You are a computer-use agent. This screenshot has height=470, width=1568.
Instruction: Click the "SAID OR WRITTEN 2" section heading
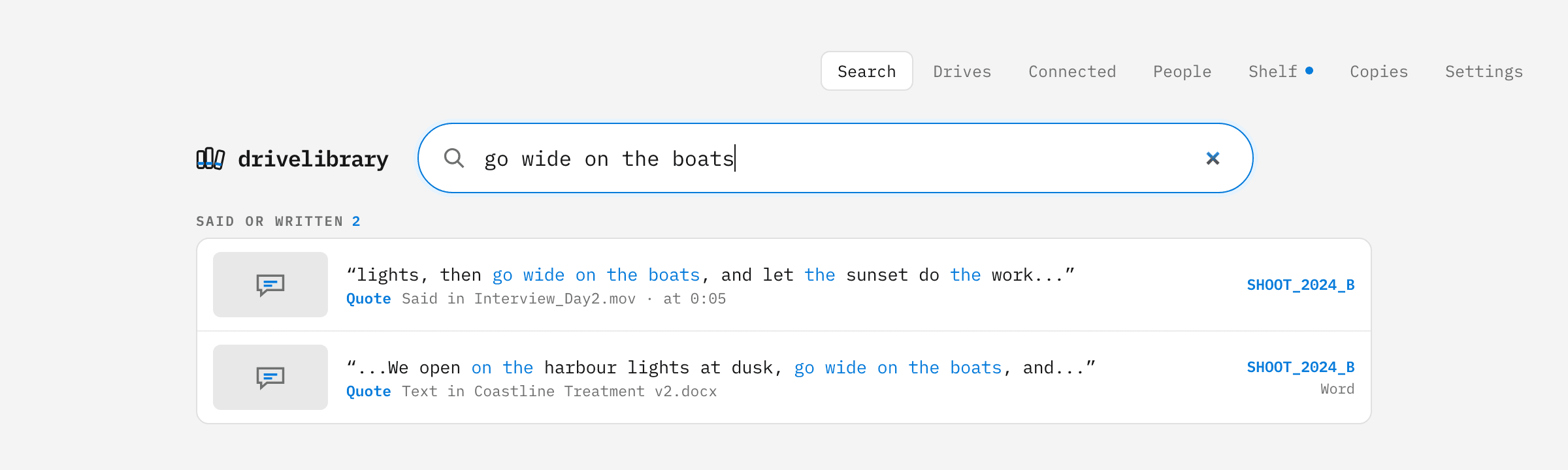278,221
